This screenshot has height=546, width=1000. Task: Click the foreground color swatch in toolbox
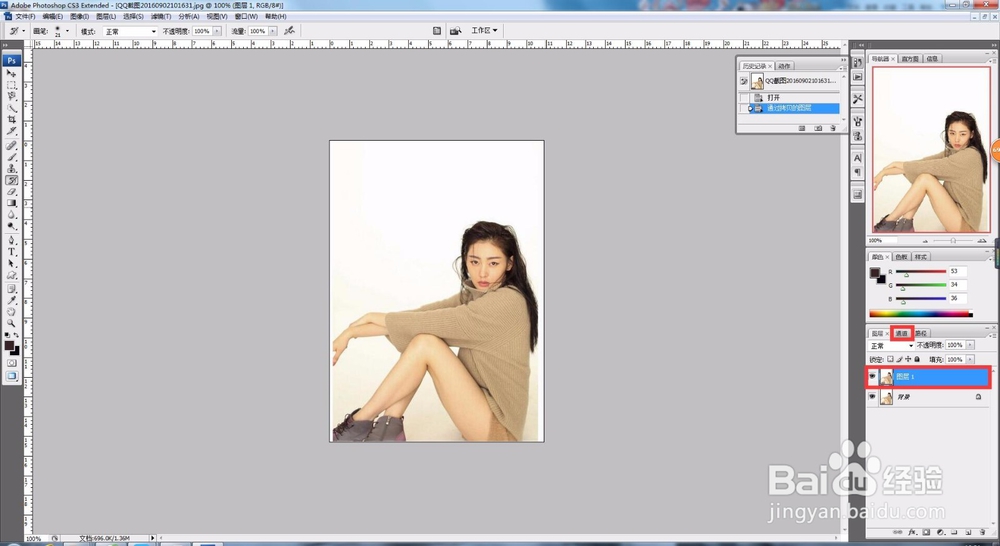pyautogui.click(x=9, y=345)
